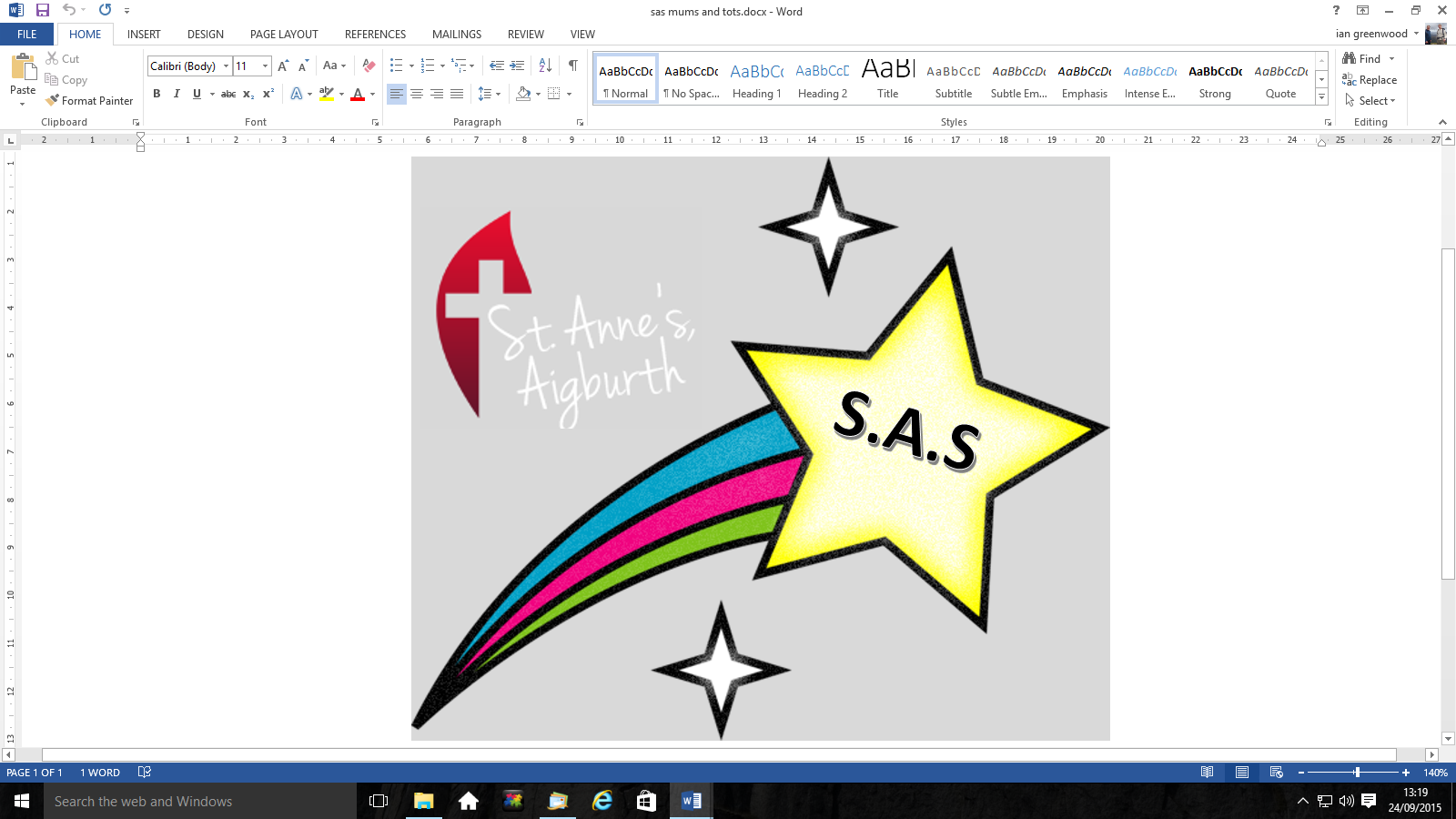Image resolution: width=1456 pixels, height=819 pixels.
Task: Save the document with the floppy disk icon
Action: coord(42,10)
